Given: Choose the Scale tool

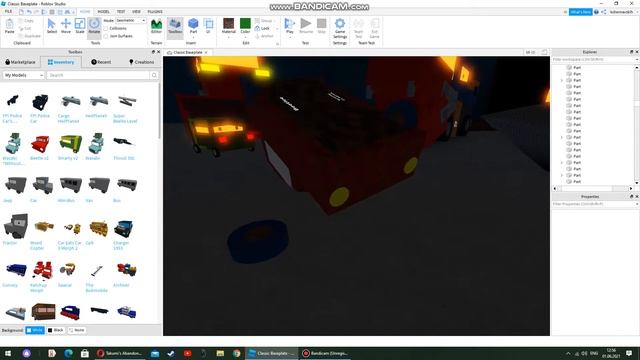Looking at the screenshot, I should pos(80,26).
